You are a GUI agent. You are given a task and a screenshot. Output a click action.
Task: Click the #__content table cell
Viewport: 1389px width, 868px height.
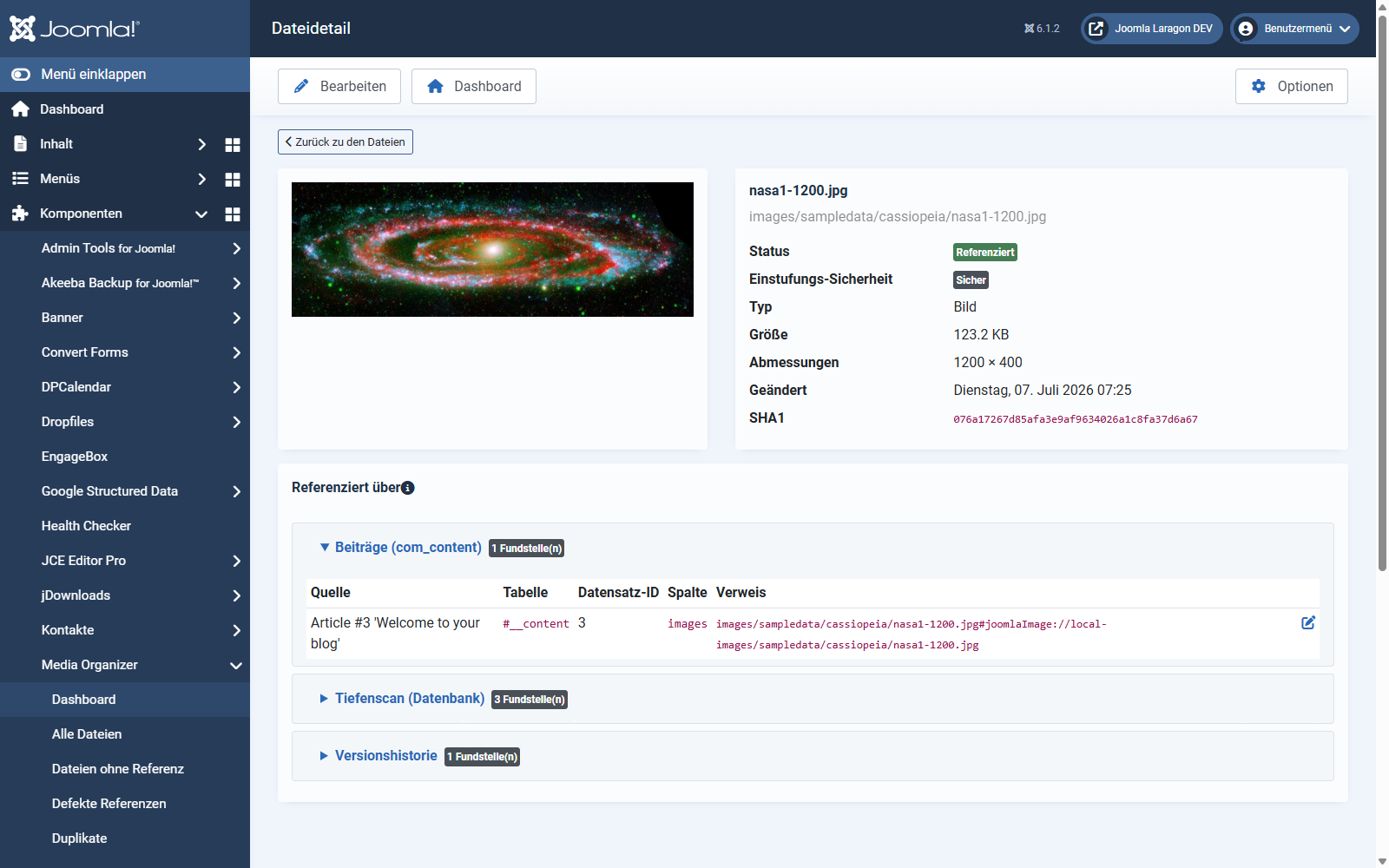point(536,624)
